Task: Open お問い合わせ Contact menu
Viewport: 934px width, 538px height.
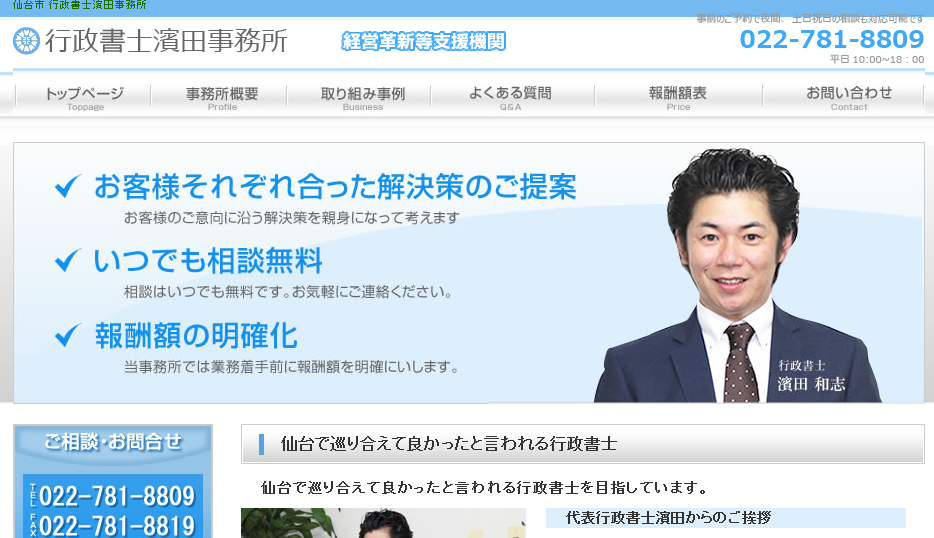Action: 849,98
